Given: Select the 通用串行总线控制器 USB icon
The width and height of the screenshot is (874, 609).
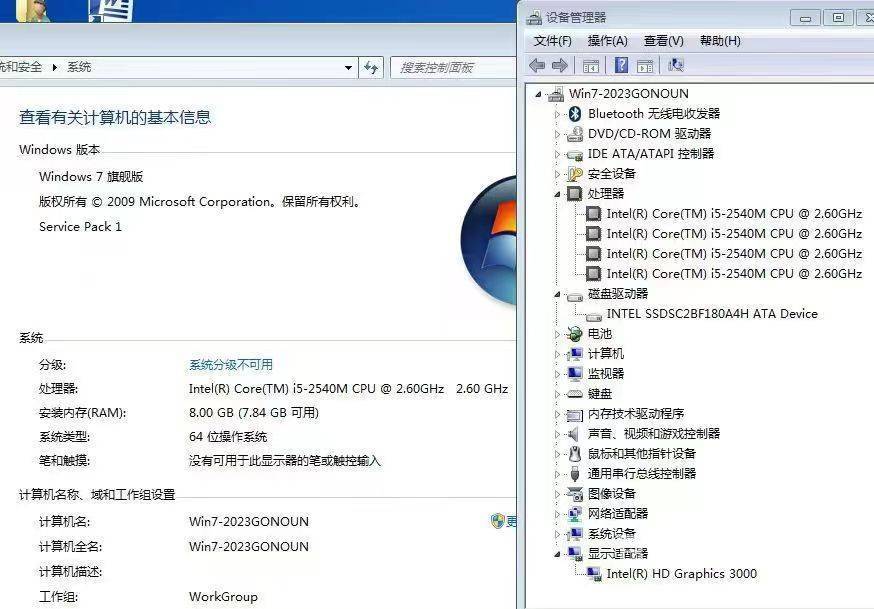Looking at the screenshot, I should pos(575,474).
